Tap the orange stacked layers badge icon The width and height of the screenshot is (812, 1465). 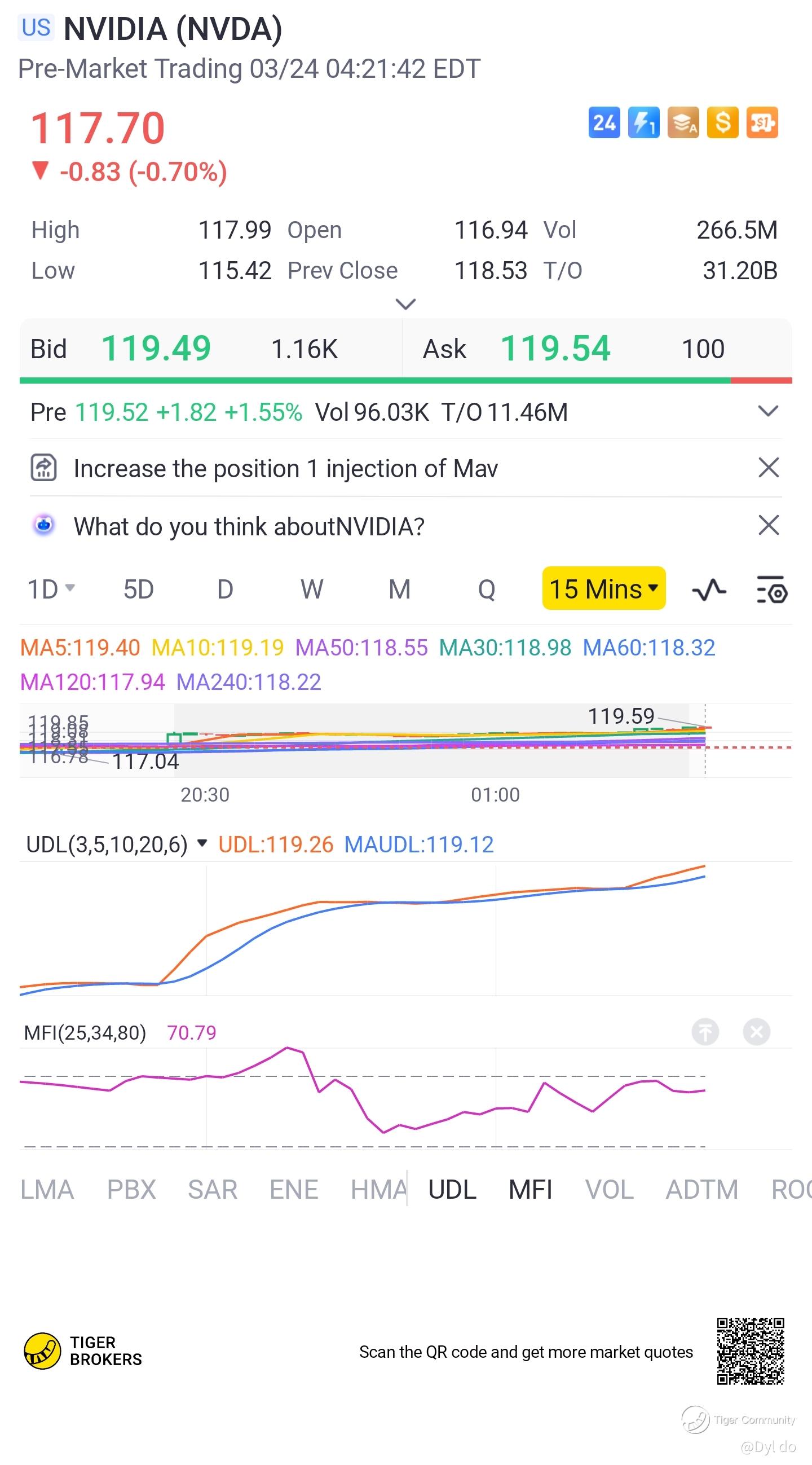[683, 122]
